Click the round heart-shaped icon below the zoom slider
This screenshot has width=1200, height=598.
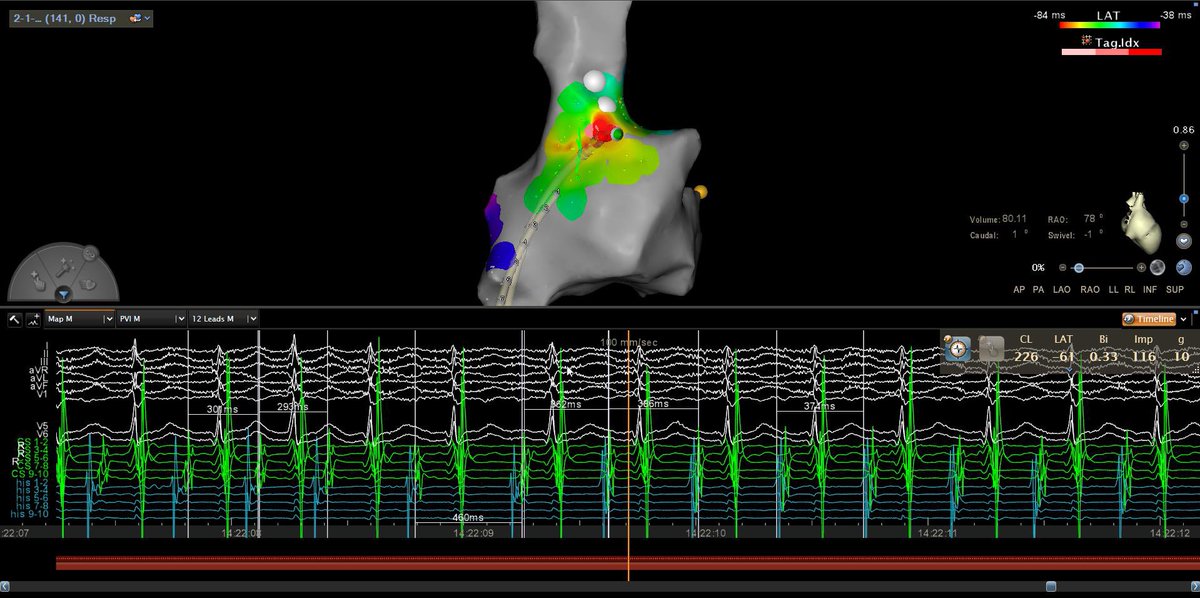pos(1184,241)
